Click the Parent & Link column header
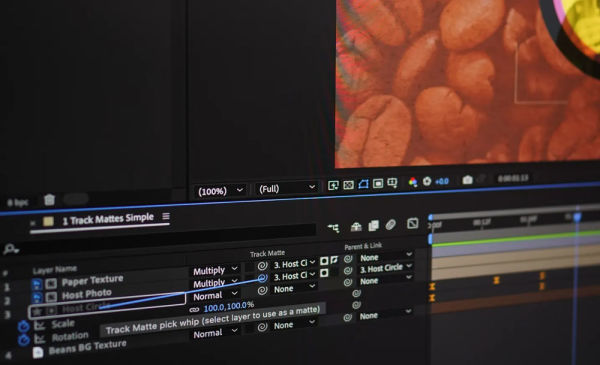 363,246
